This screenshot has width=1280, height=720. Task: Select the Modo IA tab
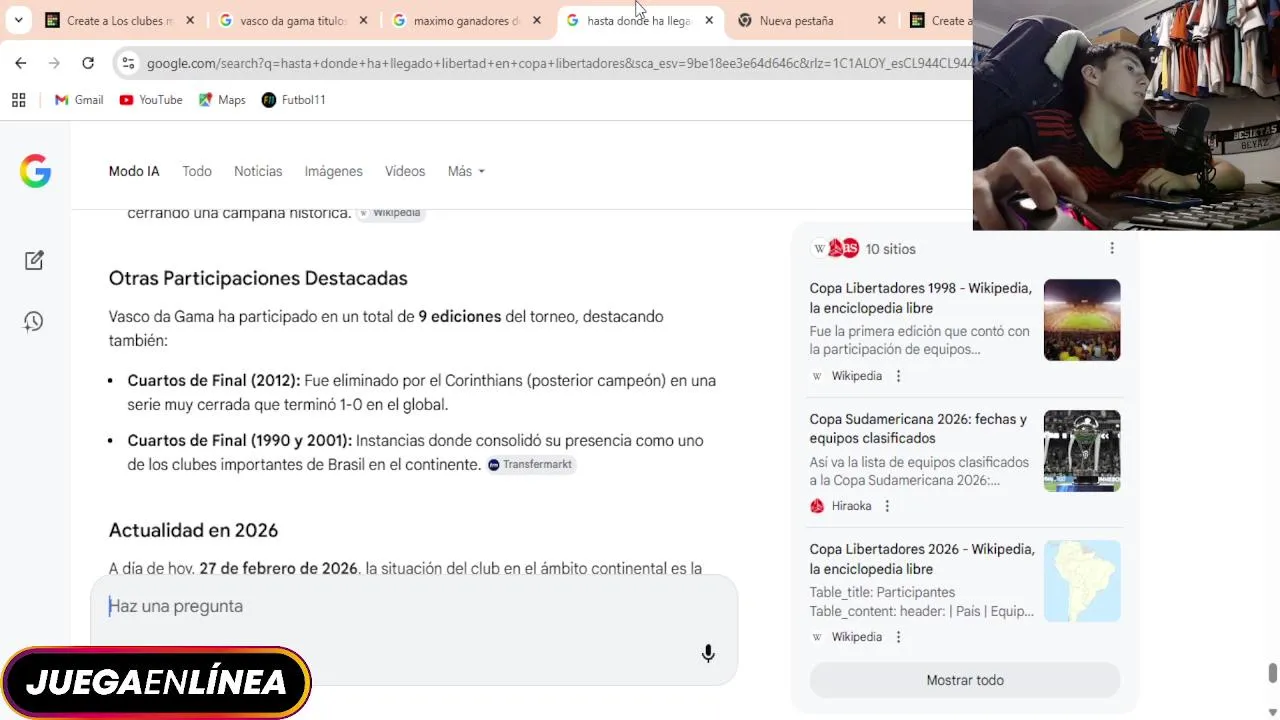coord(134,171)
